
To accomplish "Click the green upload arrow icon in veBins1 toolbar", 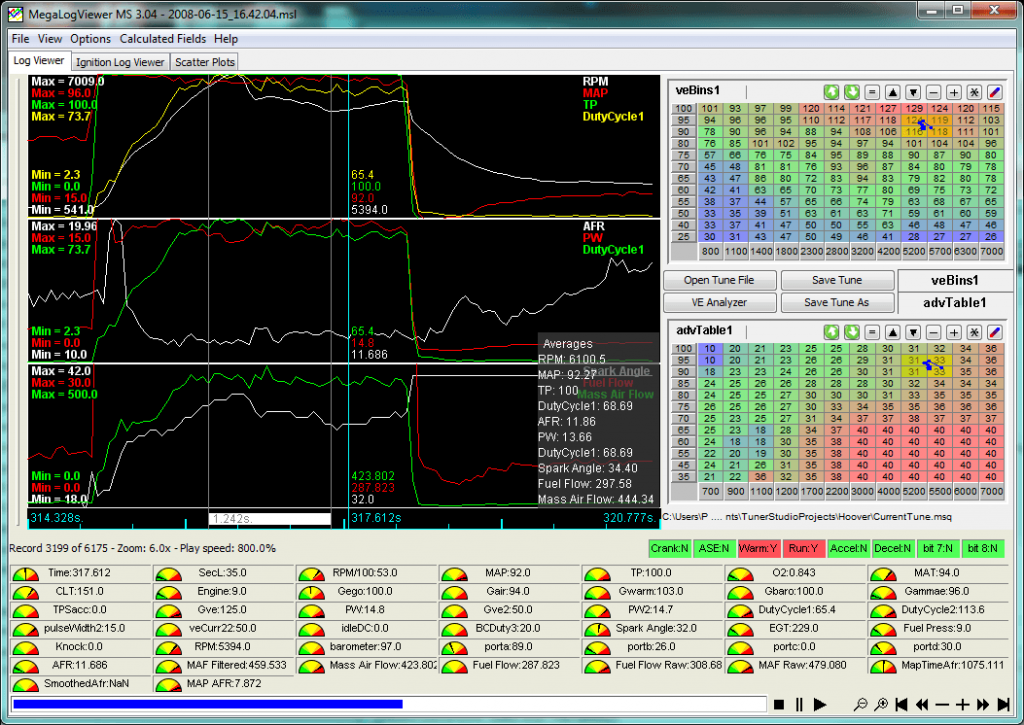I will click(x=831, y=91).
